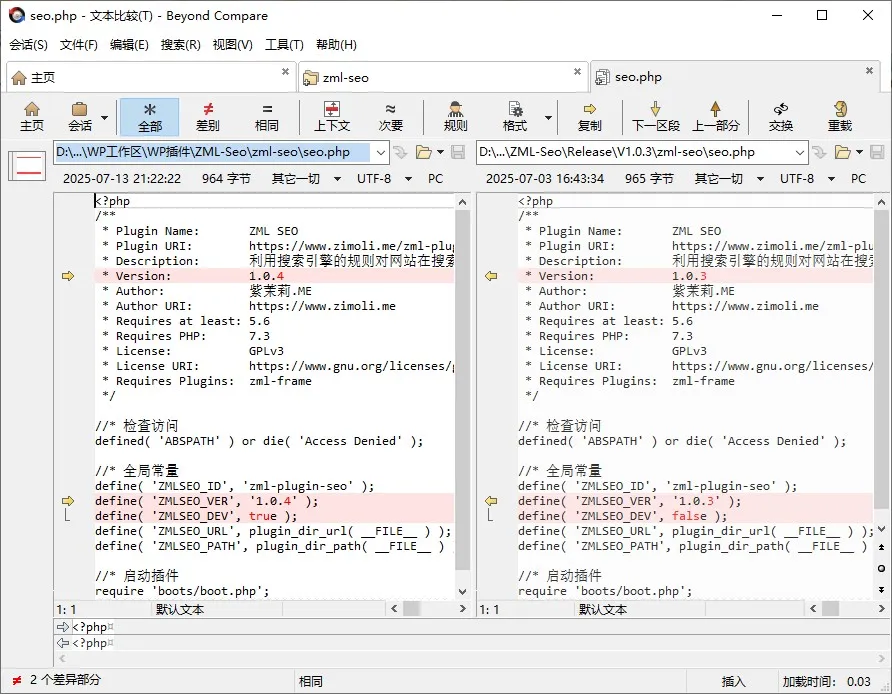The height and width of the screenshot is (694, 892).
Task: Click the right pane save icon
Action: pyautogui.click(x=877, y=152)
